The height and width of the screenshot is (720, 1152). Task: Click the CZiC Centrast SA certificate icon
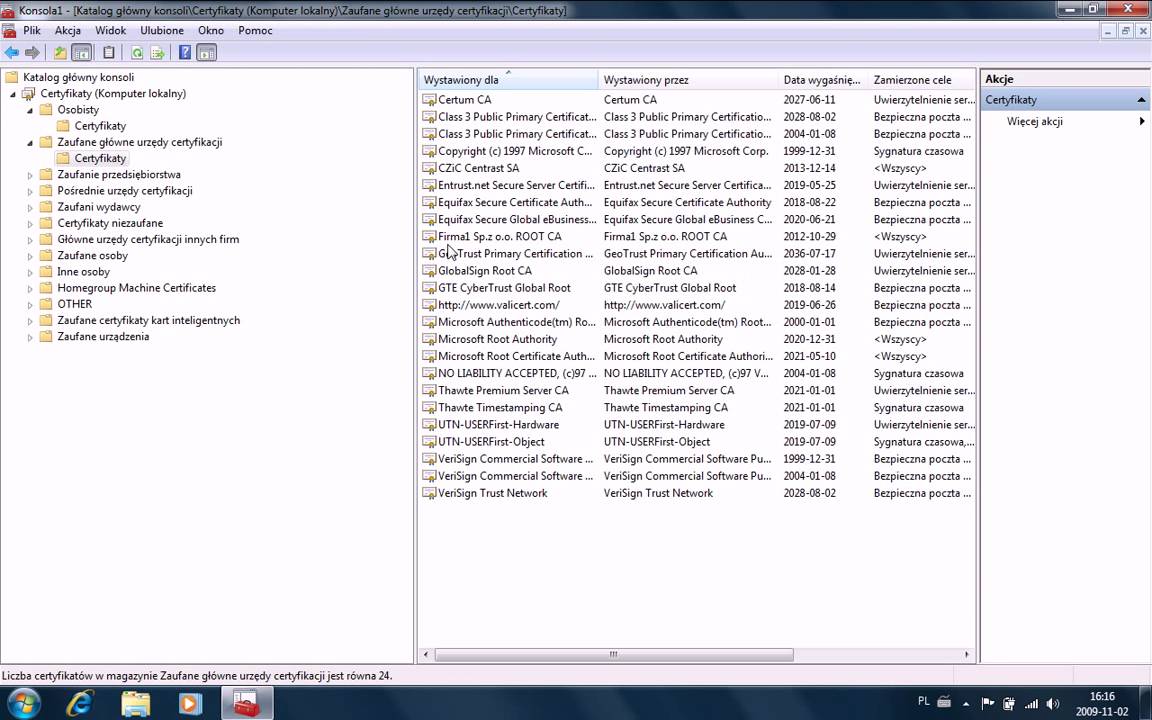[429, 168]
